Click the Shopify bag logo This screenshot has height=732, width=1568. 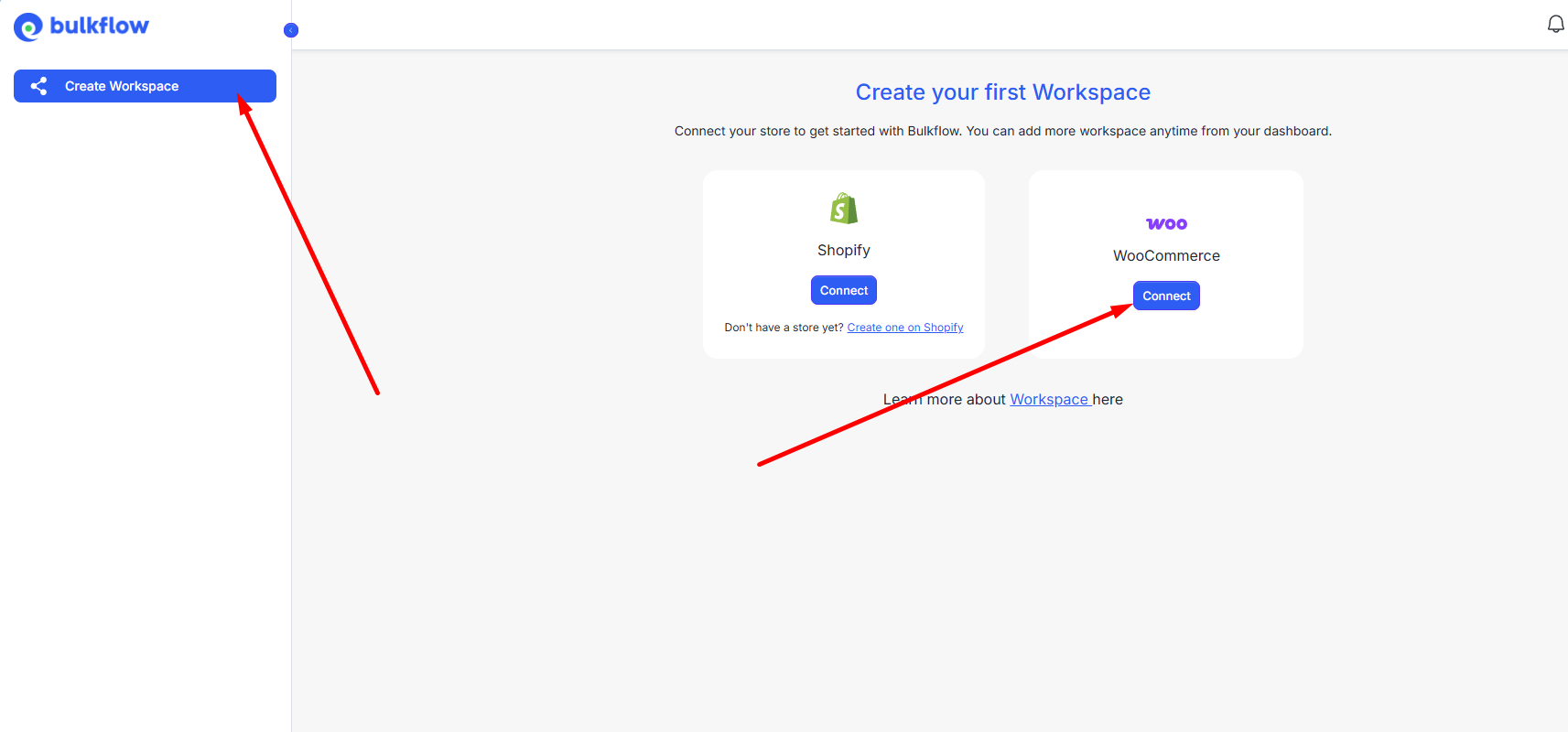pos(844,209)
